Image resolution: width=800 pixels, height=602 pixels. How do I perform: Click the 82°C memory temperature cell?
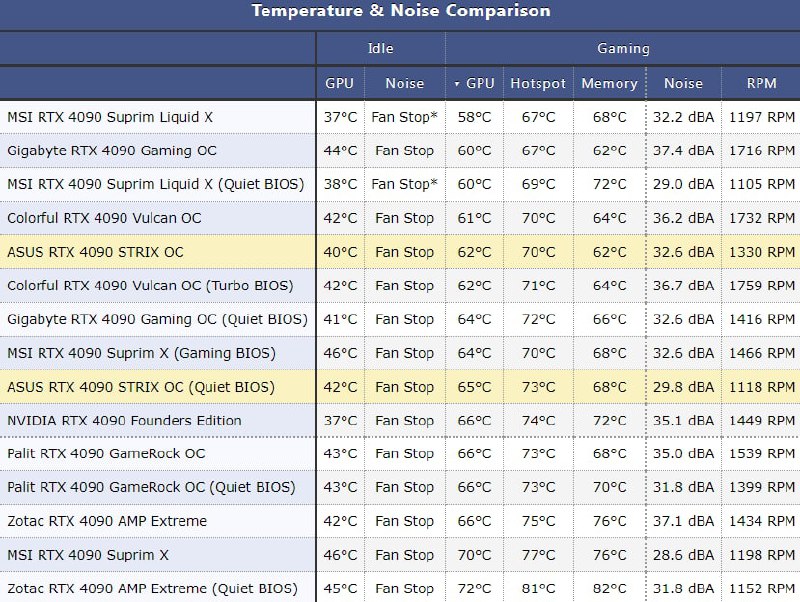click(x=609, y=589)
